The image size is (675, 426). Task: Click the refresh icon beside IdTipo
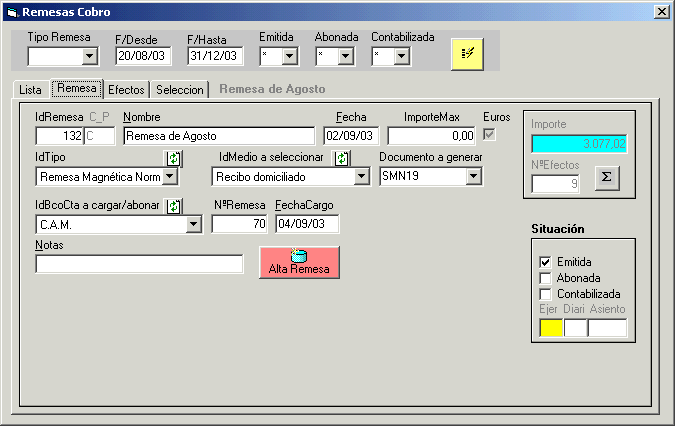pyautogui.click(x=173, y=158)
